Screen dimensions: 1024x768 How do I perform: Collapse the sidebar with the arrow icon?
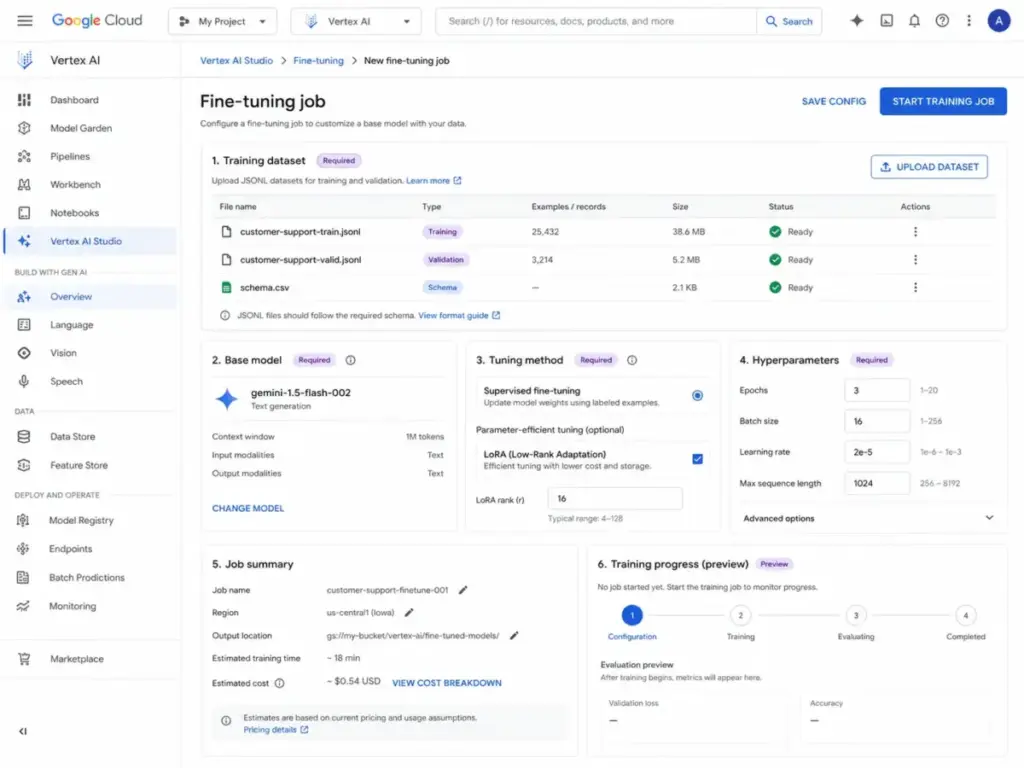click(x=23, y=731)
